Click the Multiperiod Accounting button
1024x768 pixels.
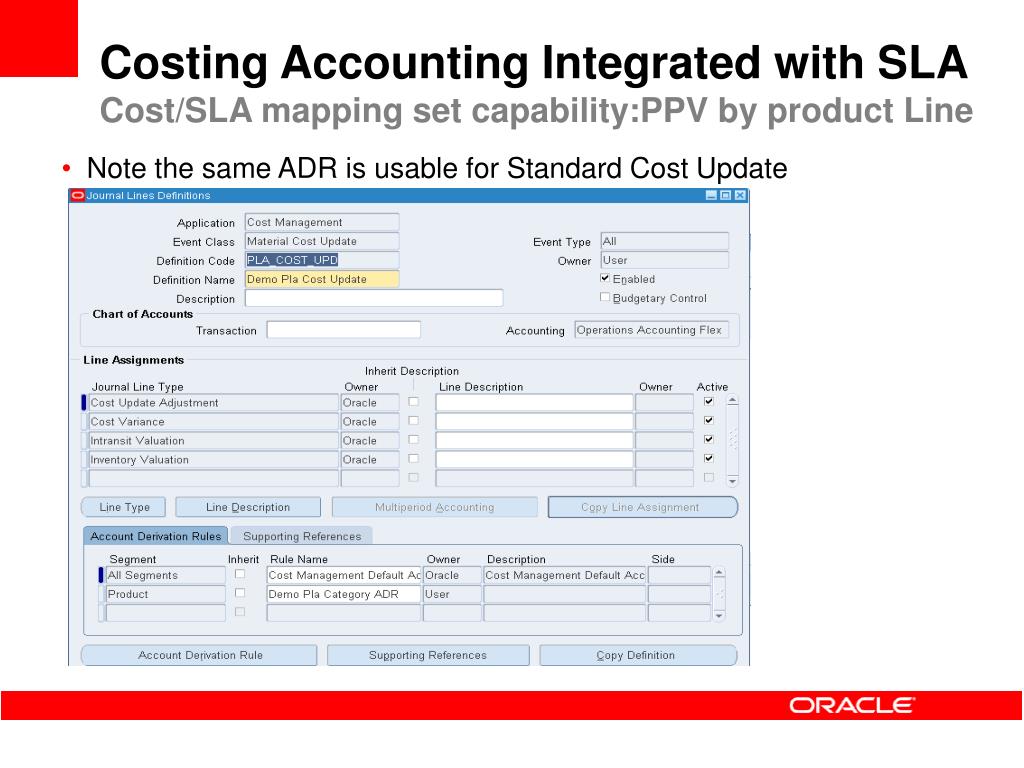click(434, 507)
